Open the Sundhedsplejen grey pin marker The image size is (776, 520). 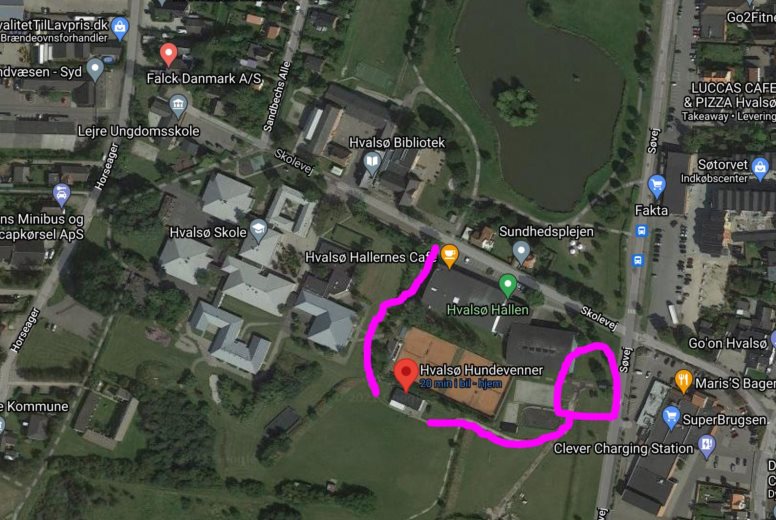click(521, 252)
